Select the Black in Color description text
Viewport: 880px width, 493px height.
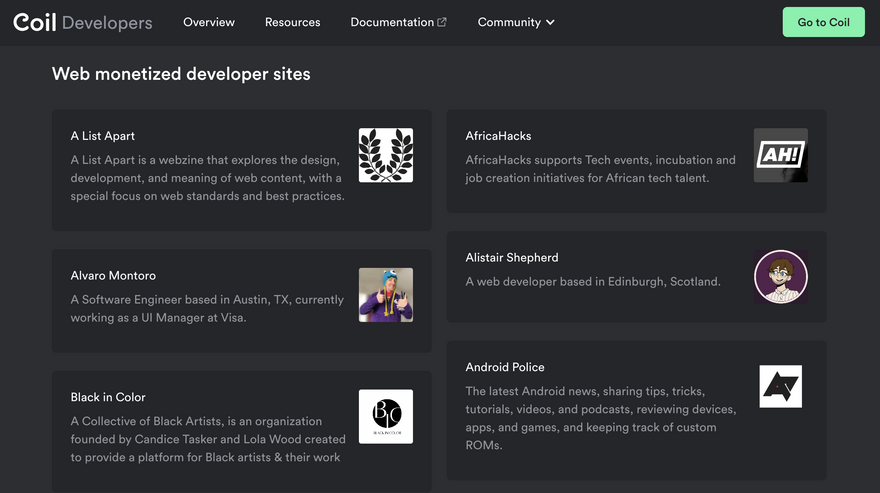(208, 439)
